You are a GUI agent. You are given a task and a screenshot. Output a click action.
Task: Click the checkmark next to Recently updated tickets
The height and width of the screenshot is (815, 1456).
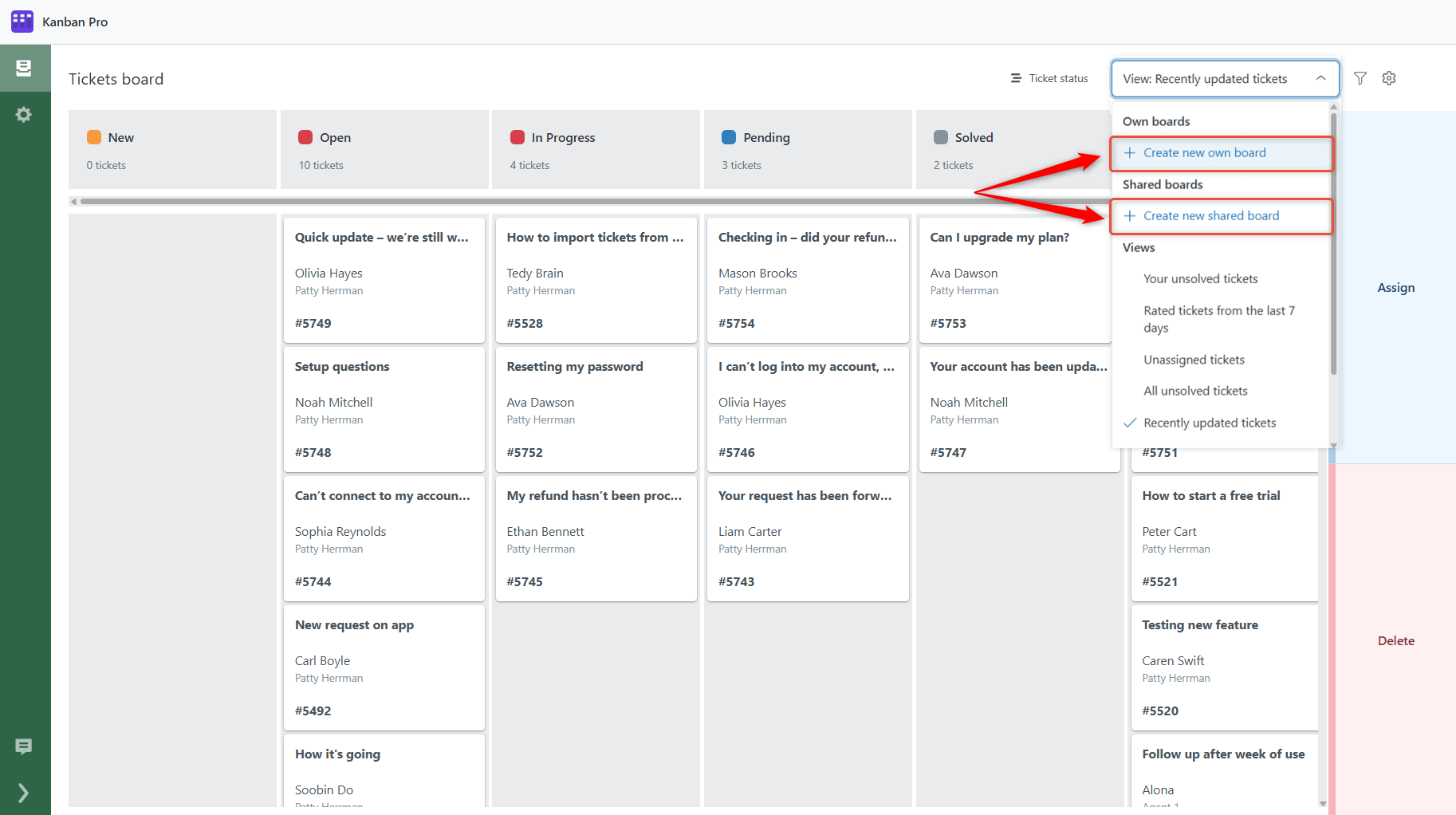1129,423
